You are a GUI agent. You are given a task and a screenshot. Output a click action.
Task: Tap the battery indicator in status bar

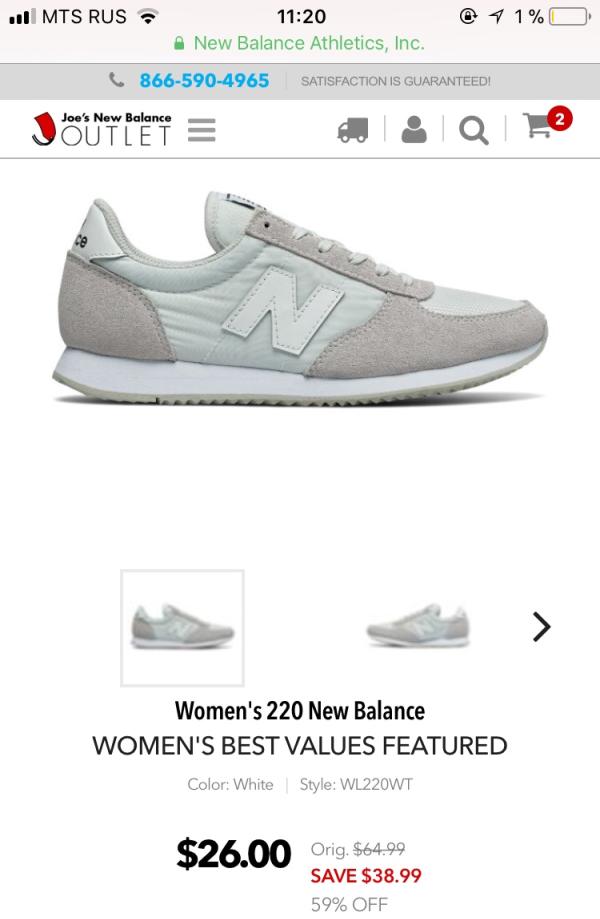570,16
